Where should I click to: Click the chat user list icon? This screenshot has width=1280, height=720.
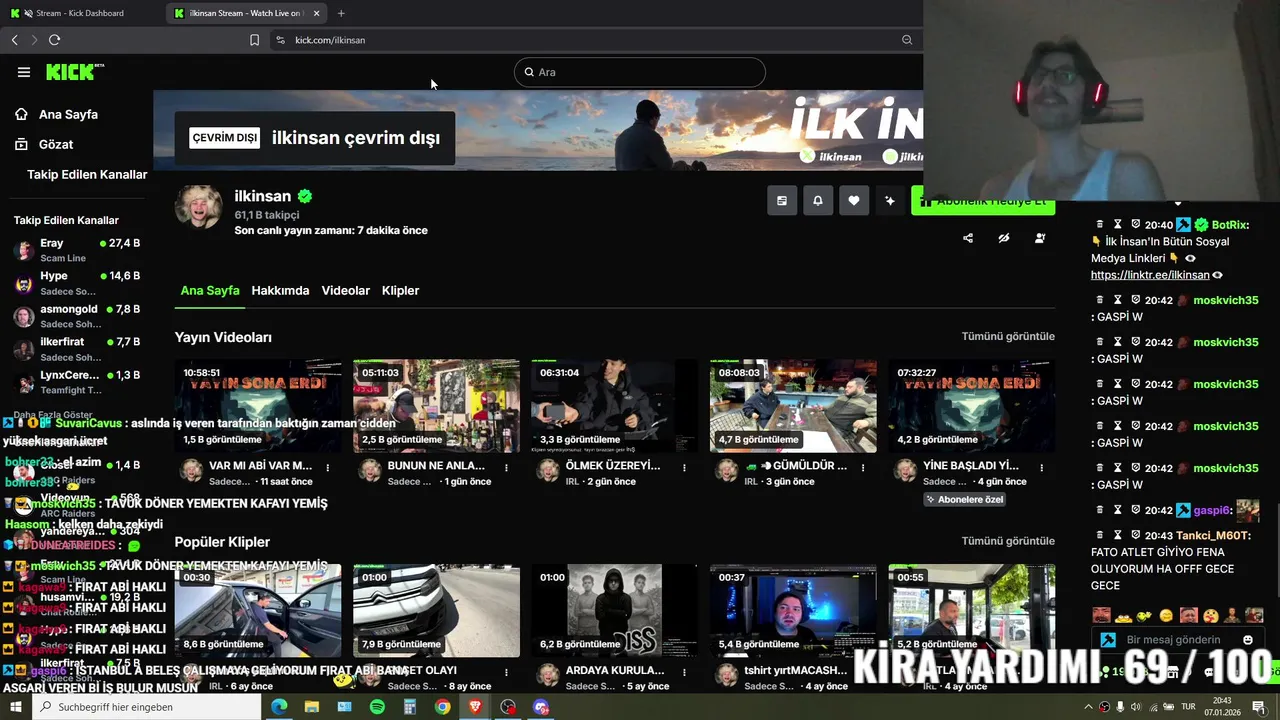[1040, 238]
